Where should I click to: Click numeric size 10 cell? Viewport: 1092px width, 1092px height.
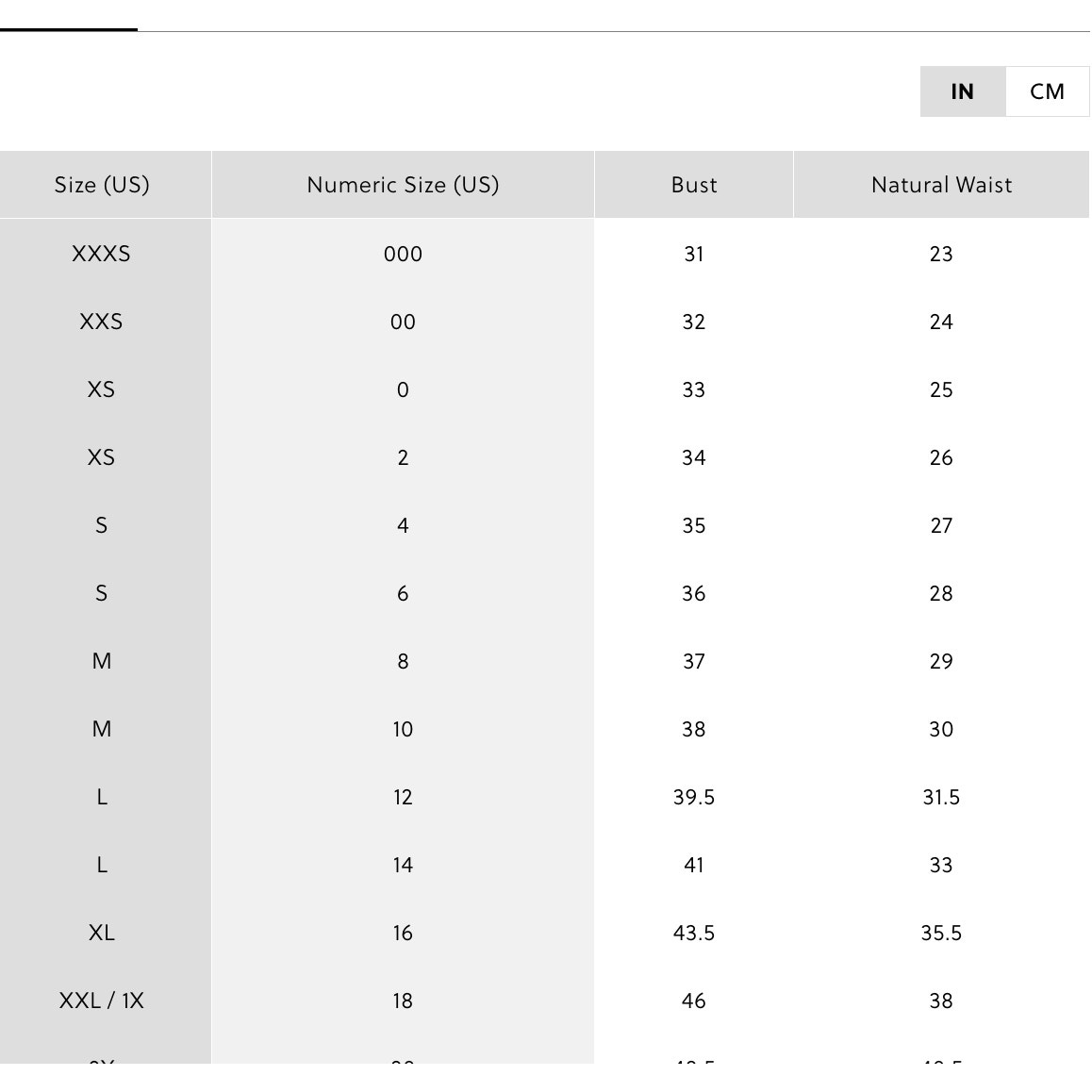coord(403,729)
